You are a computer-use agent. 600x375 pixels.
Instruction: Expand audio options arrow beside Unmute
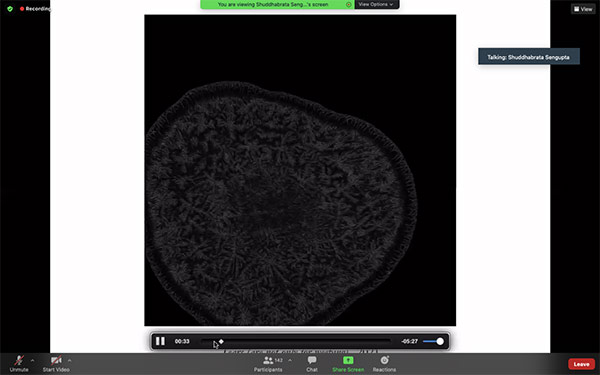click(32, 360)
